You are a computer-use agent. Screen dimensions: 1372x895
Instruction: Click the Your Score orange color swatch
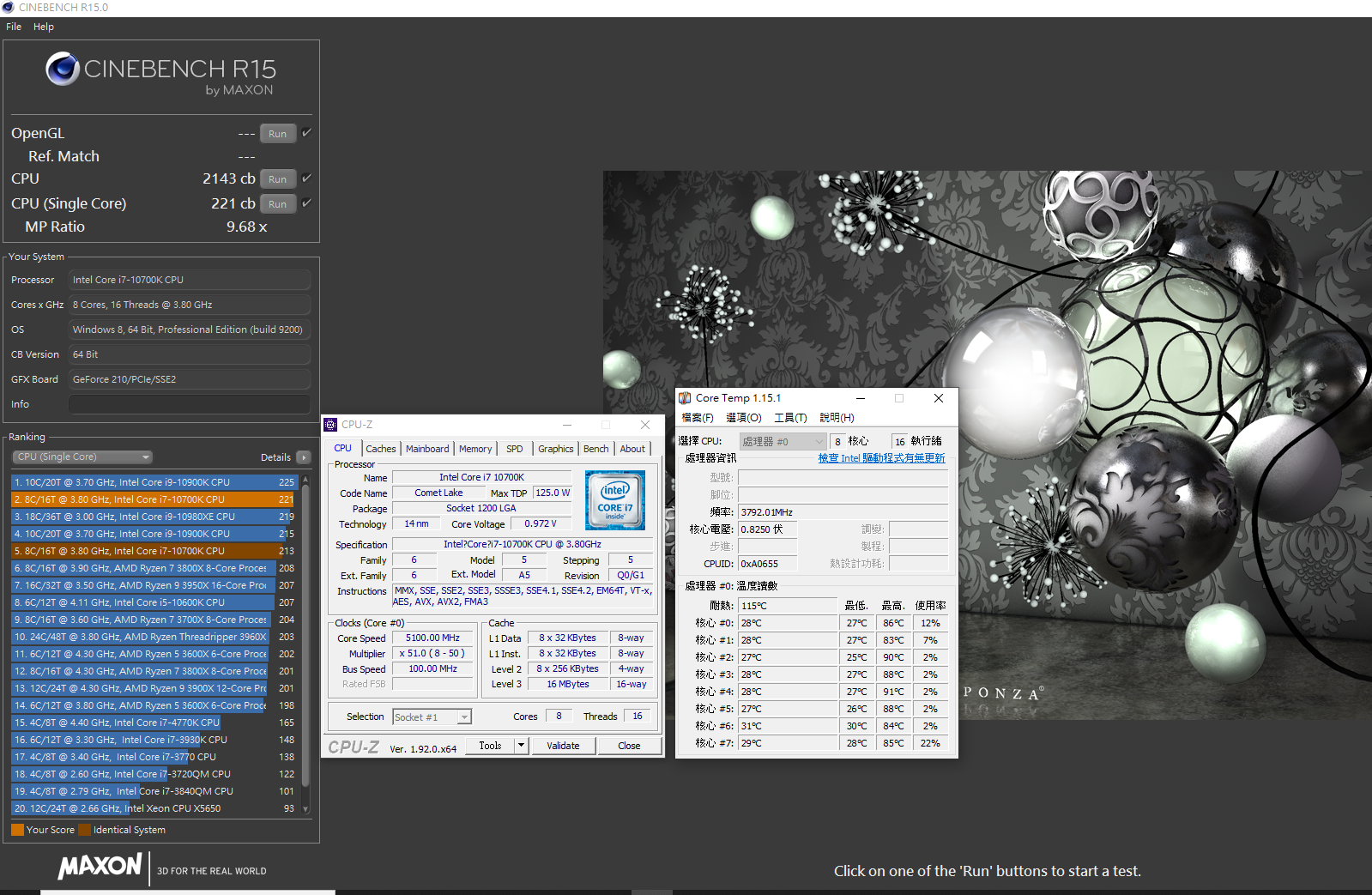[17, 830]
